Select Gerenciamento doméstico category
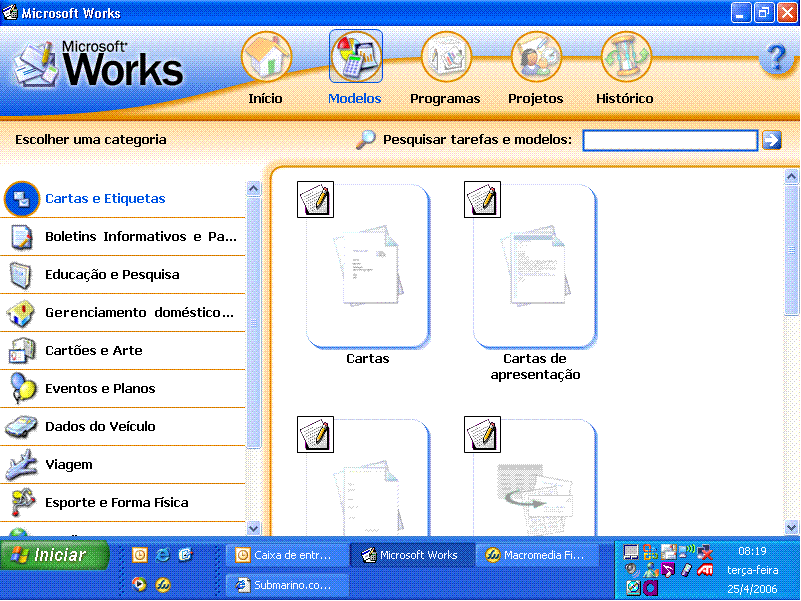Image resolution: width=801 pixels, height=601 pixels. (123, 313)
